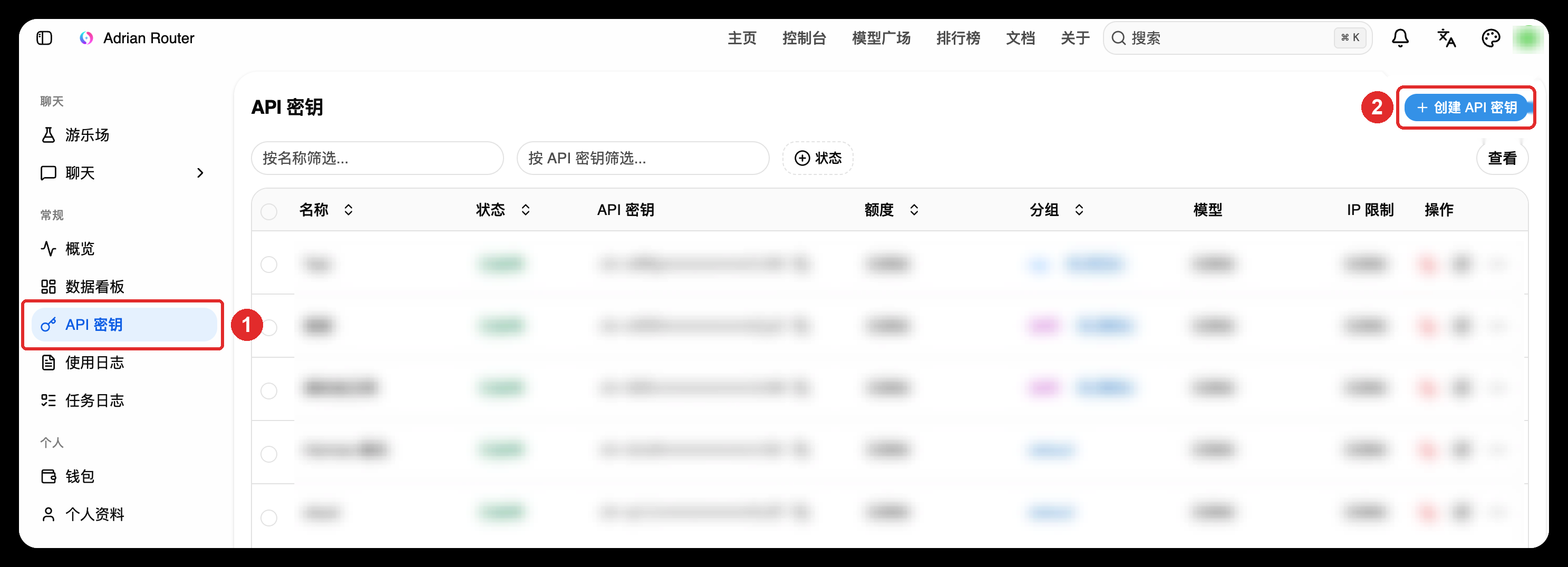
Task: Open the 状态 filter button
Action: point(817,158)
